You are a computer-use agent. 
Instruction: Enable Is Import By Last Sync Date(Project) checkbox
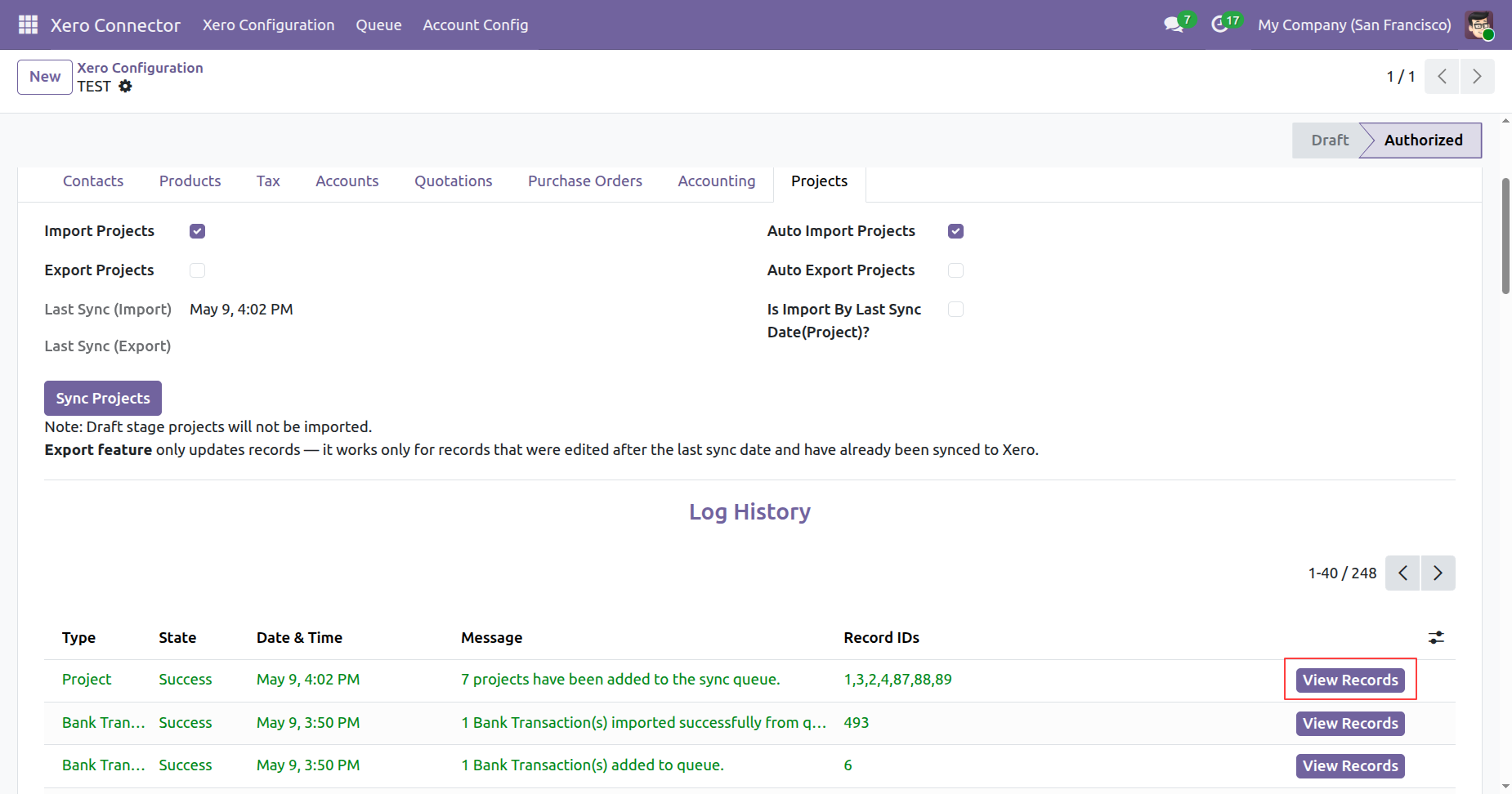955,310
